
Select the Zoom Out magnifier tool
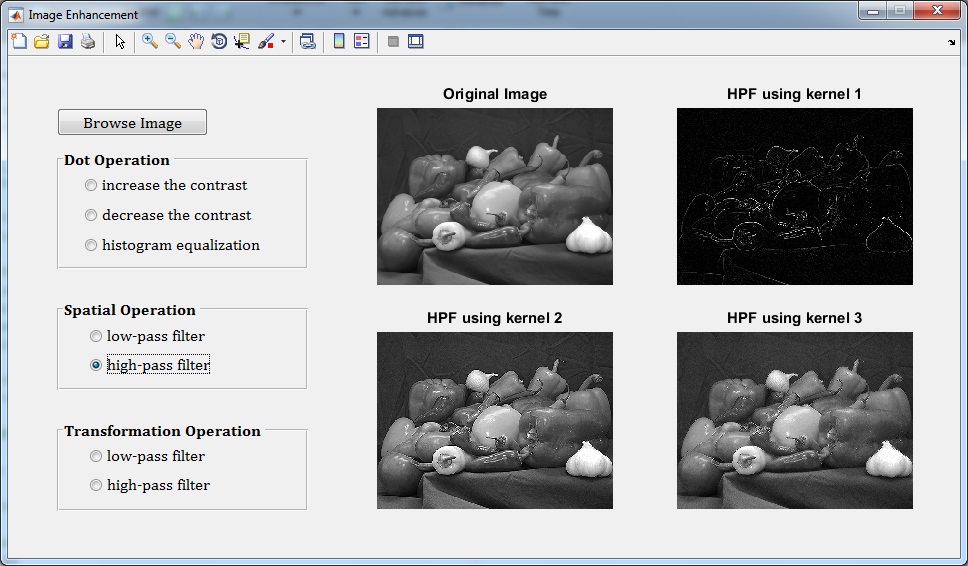pyautogui.click(x=173, y=42)
